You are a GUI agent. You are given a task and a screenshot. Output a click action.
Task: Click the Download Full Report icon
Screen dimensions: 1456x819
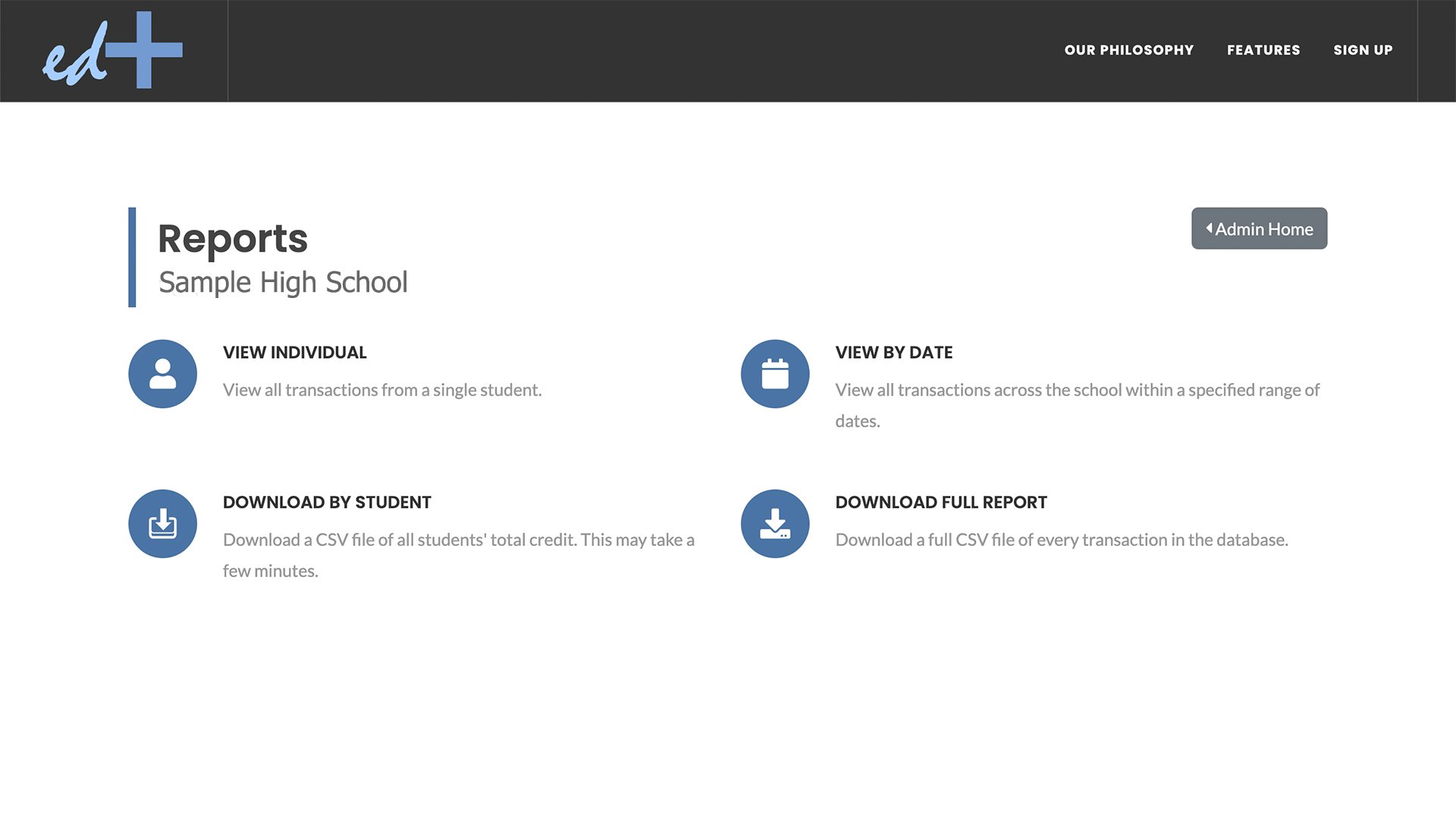(x=775, y=524)
